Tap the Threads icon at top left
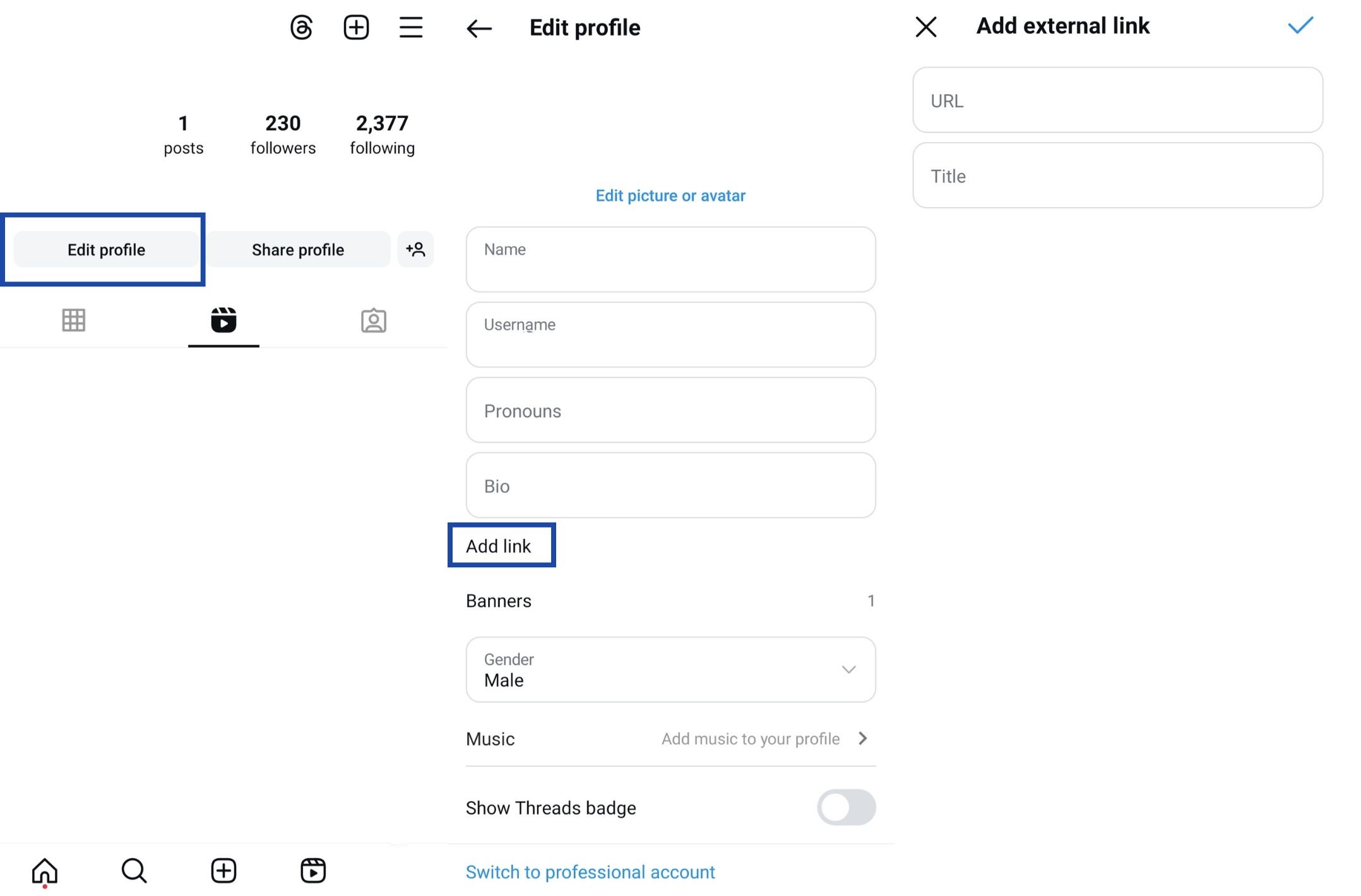 [301, 27]
